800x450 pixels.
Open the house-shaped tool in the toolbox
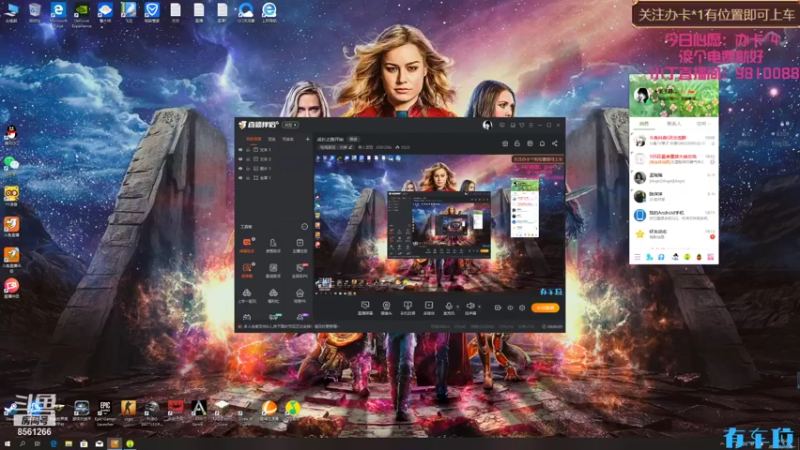(x=299, y=295)
